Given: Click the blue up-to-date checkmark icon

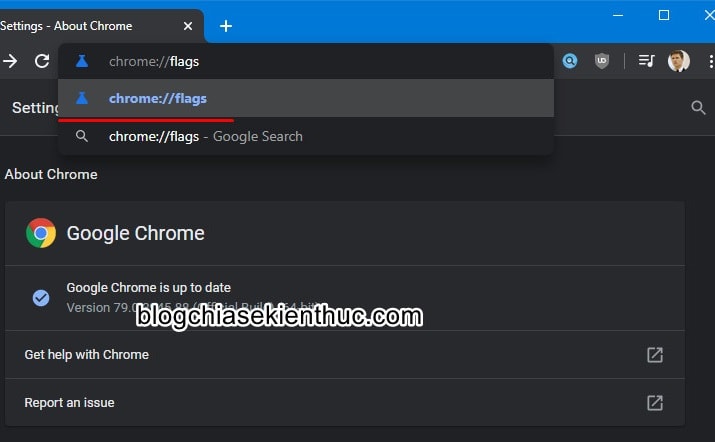Looking at the screenshot, I should tap(41, 298).
